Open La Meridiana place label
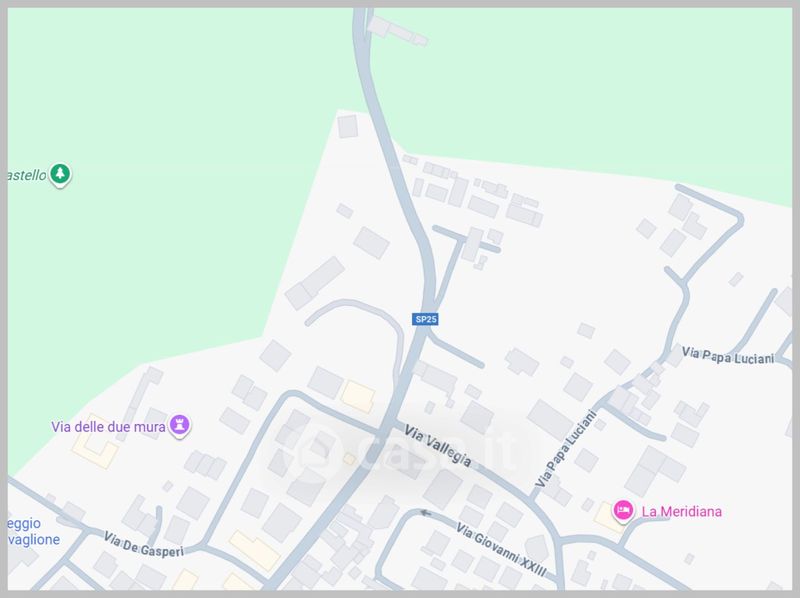Image resolution: width=800 pixels, height=598 pixels. click(682, 511)
